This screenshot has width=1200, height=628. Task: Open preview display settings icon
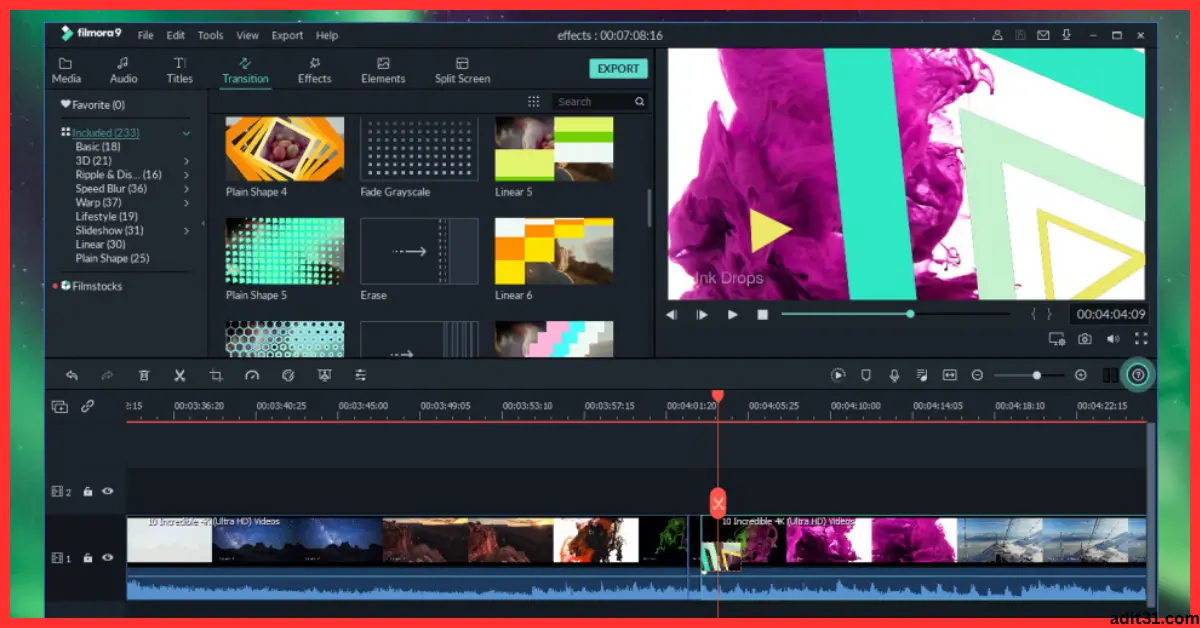tap(1057, 339)
